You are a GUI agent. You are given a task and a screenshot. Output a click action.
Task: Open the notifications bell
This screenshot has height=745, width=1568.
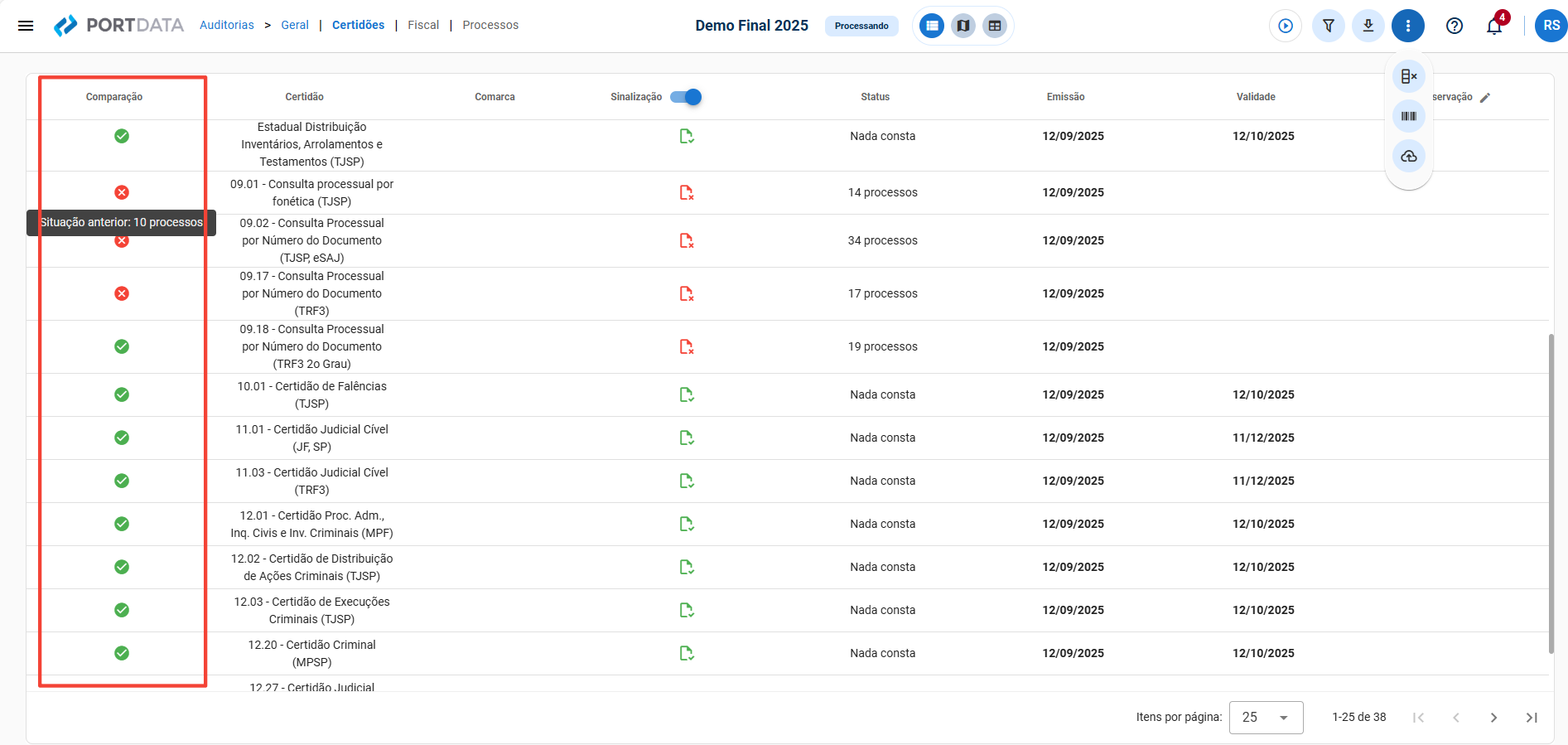coord(1494,27)
